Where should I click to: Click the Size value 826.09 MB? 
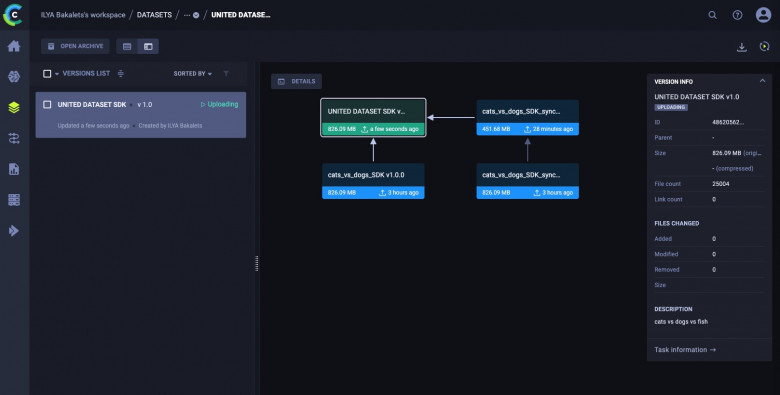727,153
